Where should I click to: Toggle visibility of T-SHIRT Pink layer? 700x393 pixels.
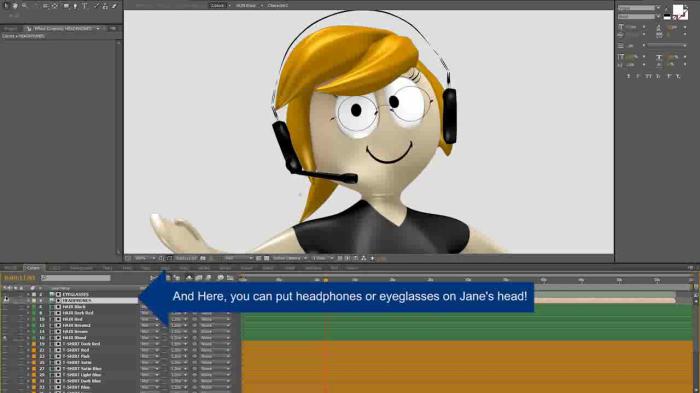pos(6,356)
